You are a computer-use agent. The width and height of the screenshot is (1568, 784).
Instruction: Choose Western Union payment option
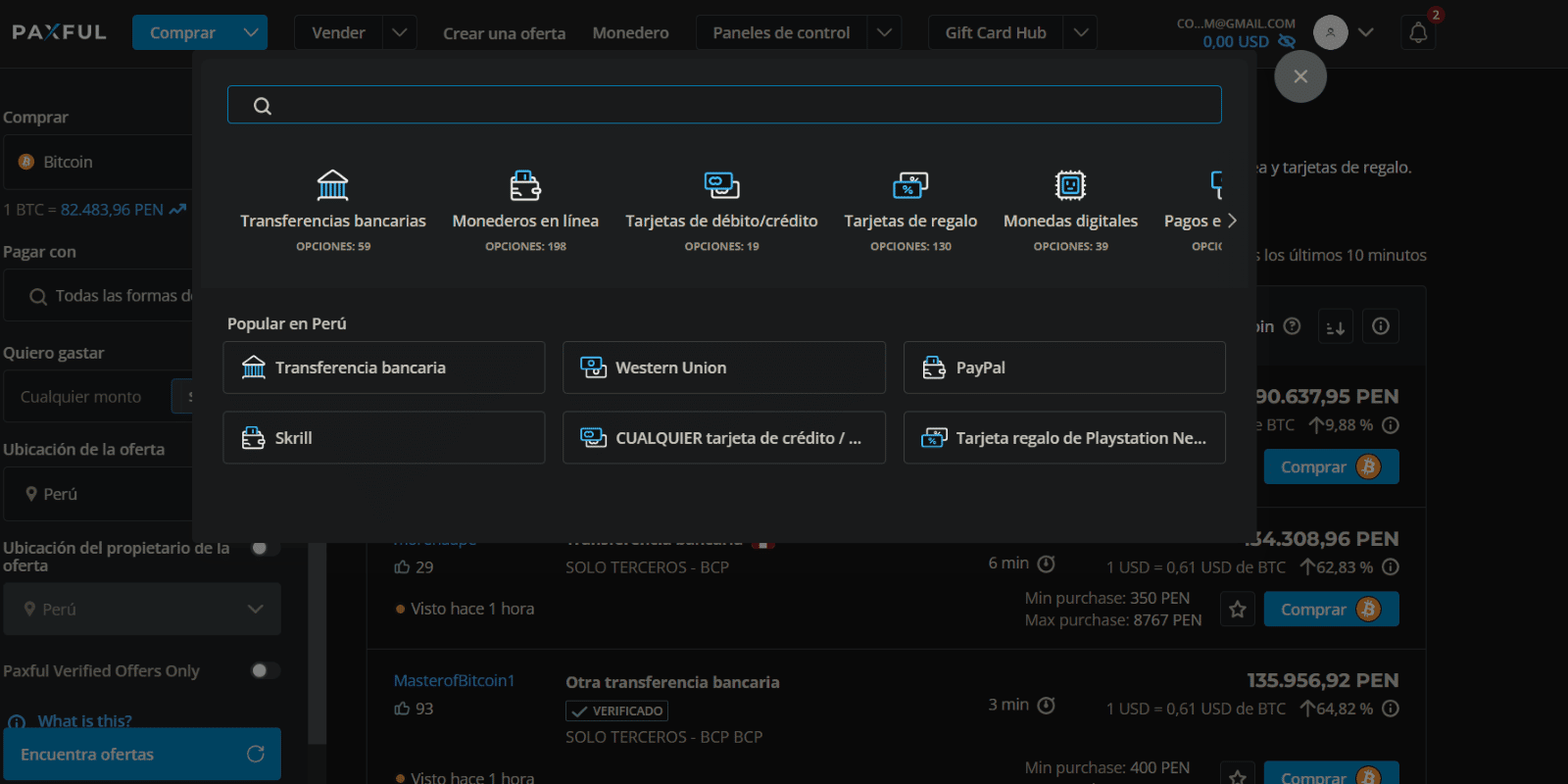[x=724, y=367]
